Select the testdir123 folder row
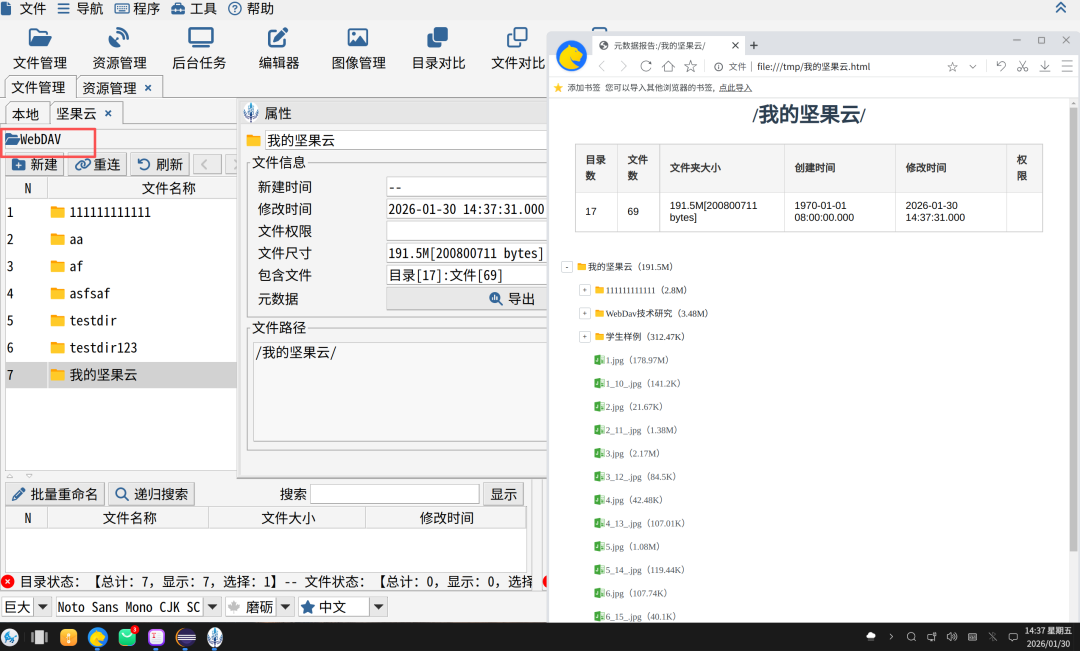The image size is (1080, 651). coord(121,348)
